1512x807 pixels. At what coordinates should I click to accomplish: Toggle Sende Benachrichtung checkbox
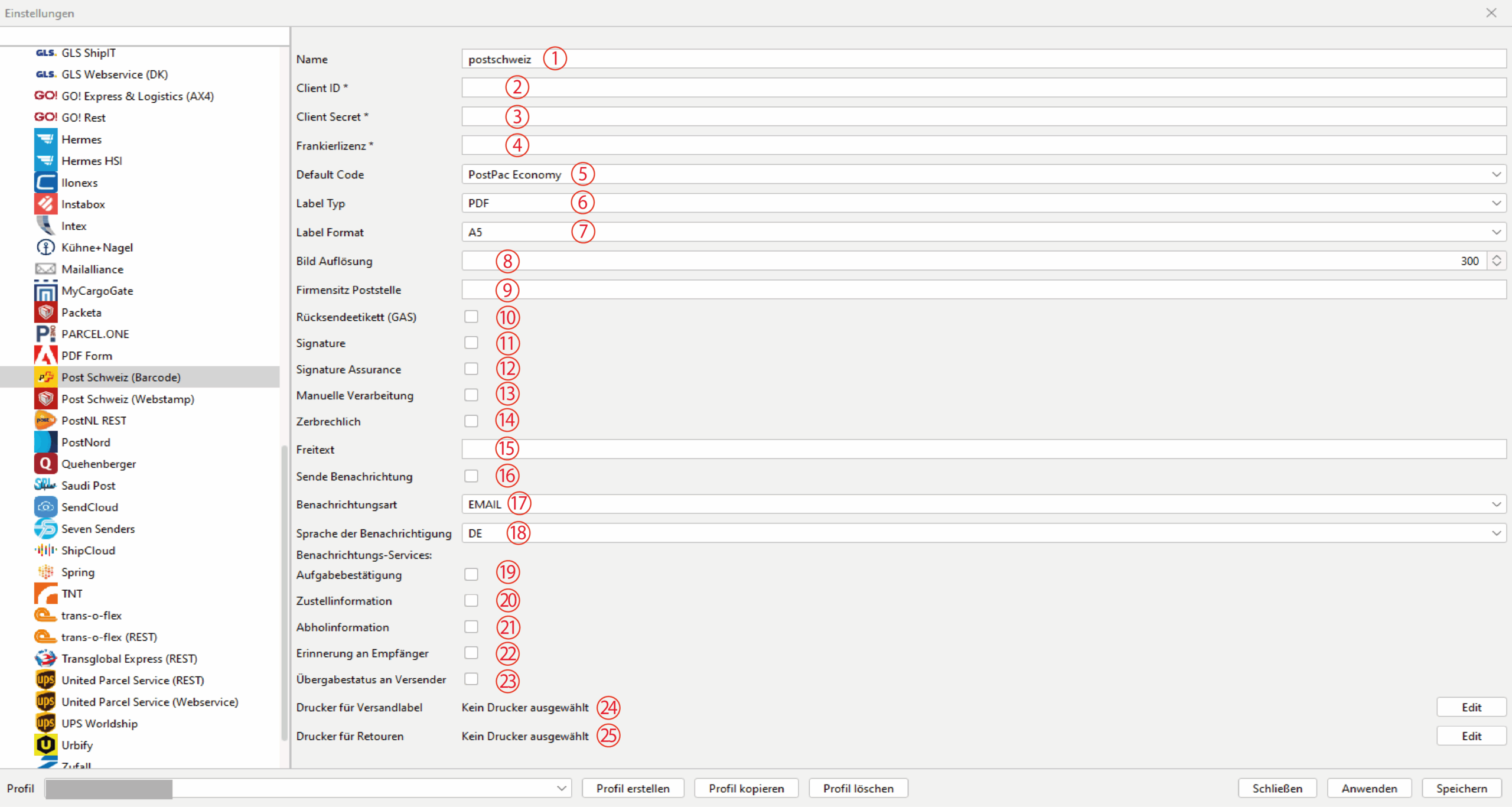[x=471, y=476]
